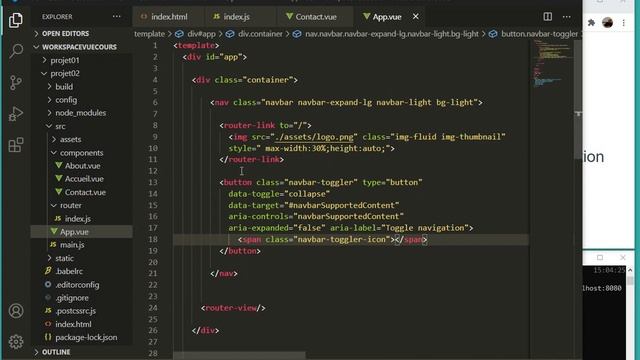Expand the projet01 folder

(x=65, y=60)
